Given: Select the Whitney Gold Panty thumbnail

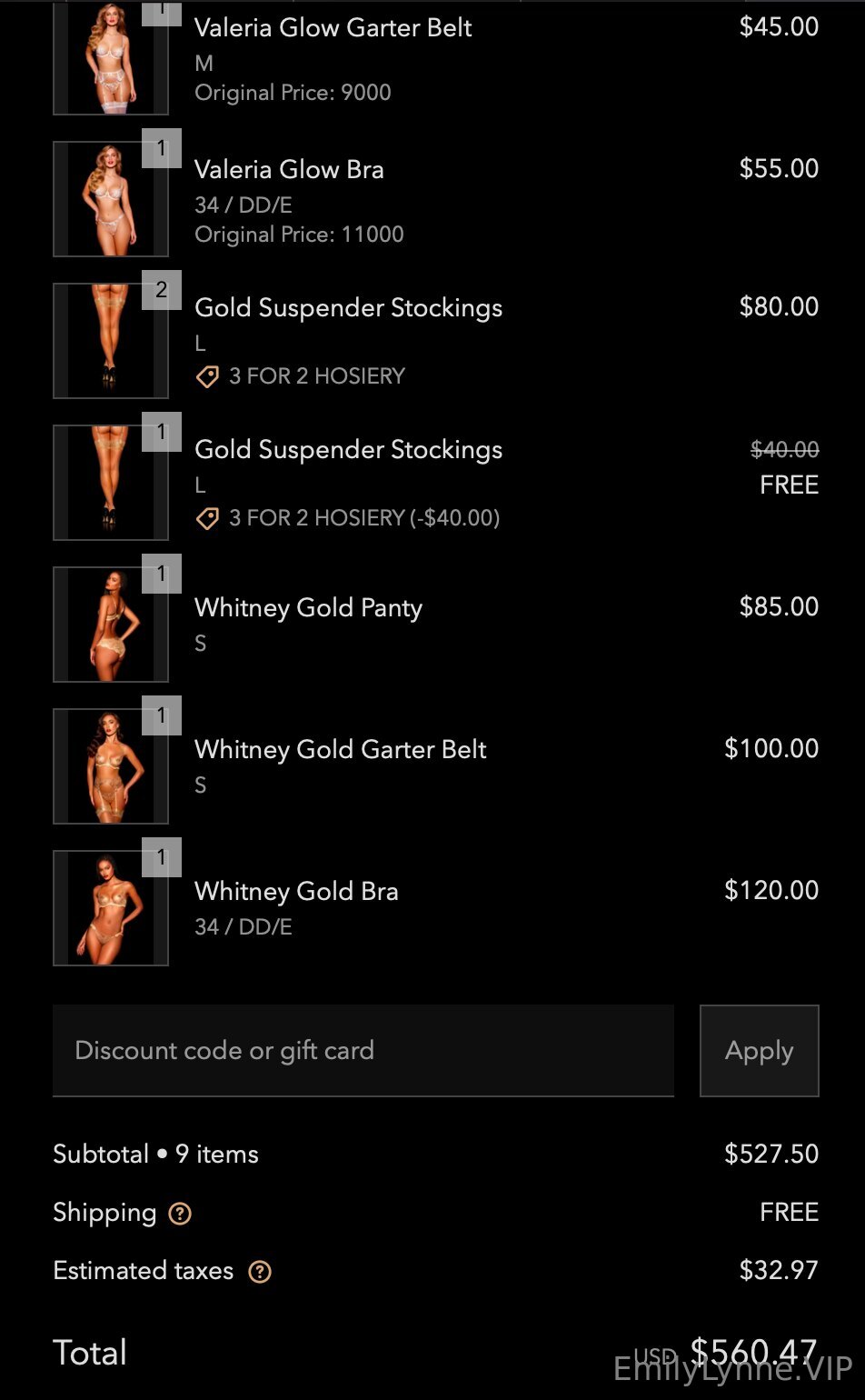Looking at the screenshot, I should [111, 625].
